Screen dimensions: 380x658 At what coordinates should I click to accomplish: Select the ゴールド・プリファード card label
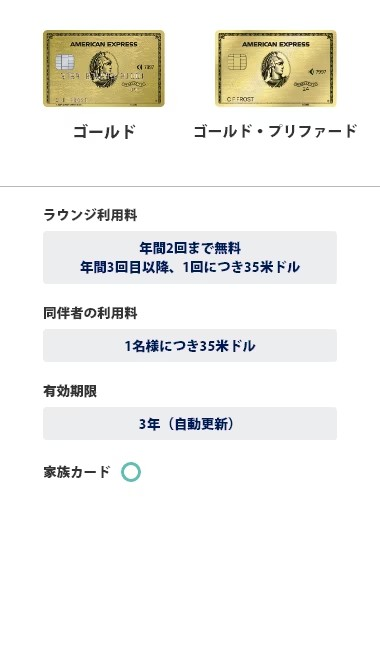point(276,132)
